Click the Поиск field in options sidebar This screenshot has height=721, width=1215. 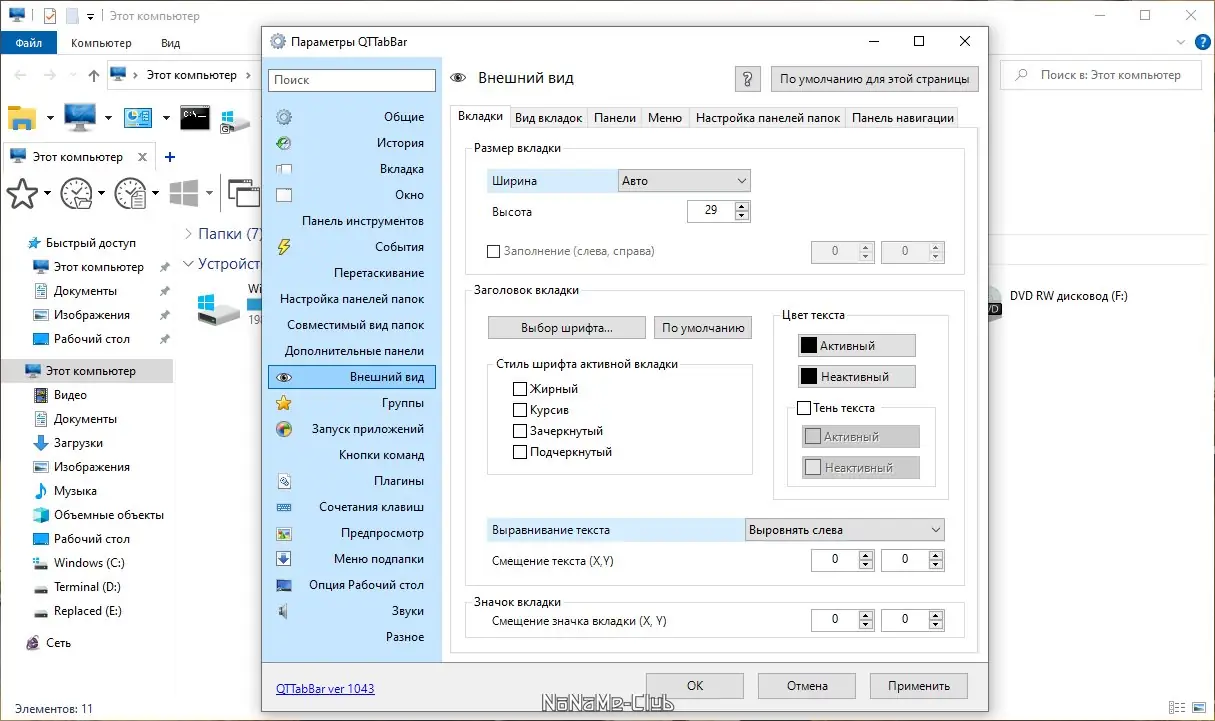[352, 80]
